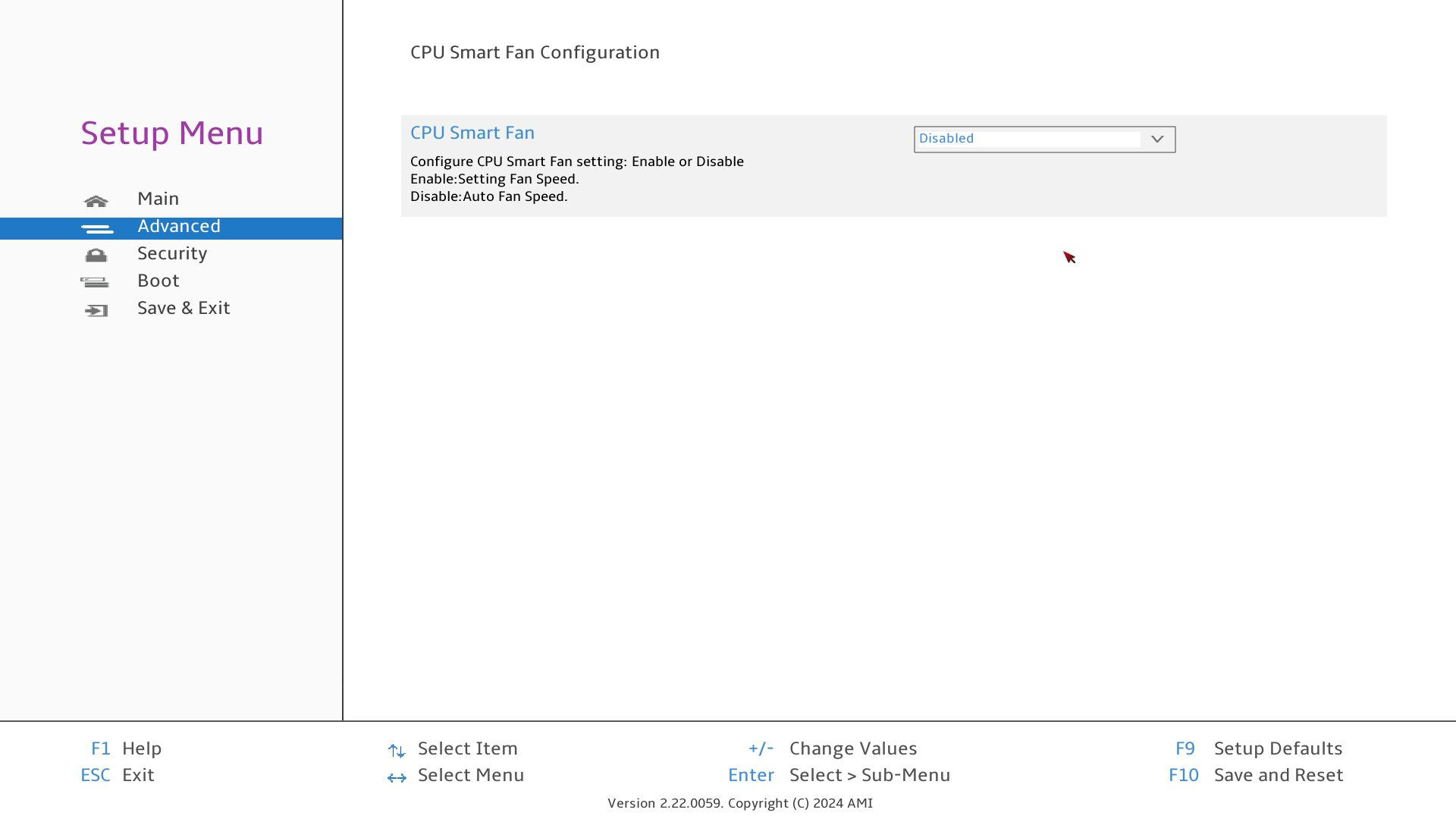Click the drive icon beside Boot
The height and width of the screenshot is (819, 1456).
95,283
